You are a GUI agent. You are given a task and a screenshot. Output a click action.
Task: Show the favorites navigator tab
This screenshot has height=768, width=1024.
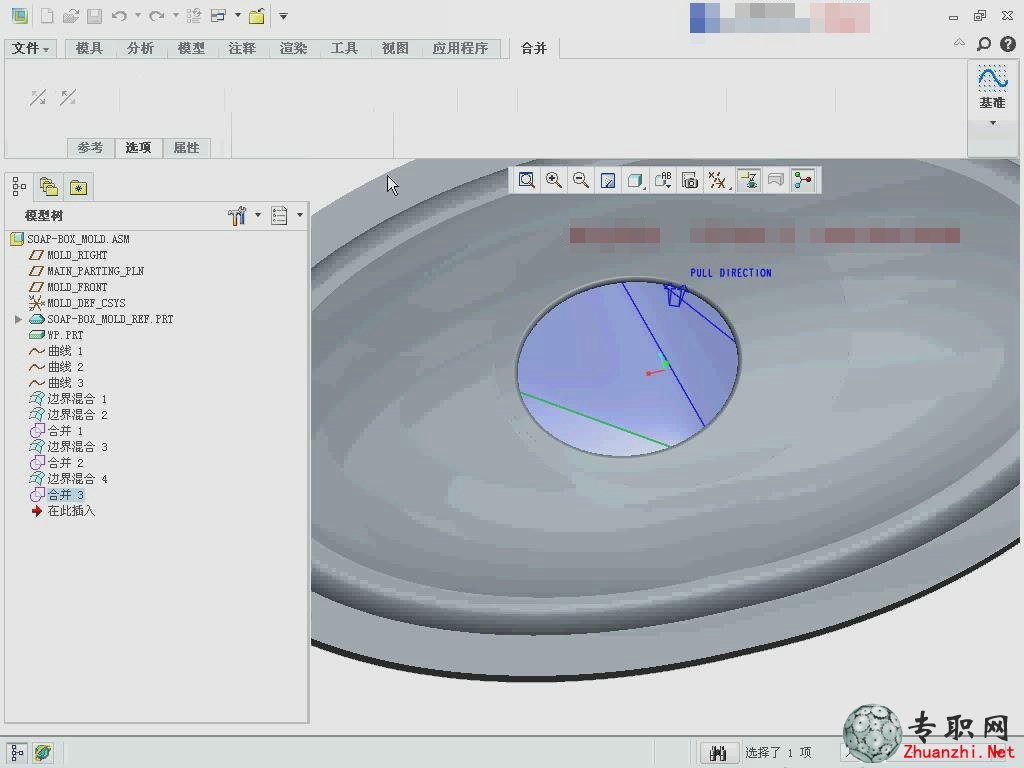point(78,187)
